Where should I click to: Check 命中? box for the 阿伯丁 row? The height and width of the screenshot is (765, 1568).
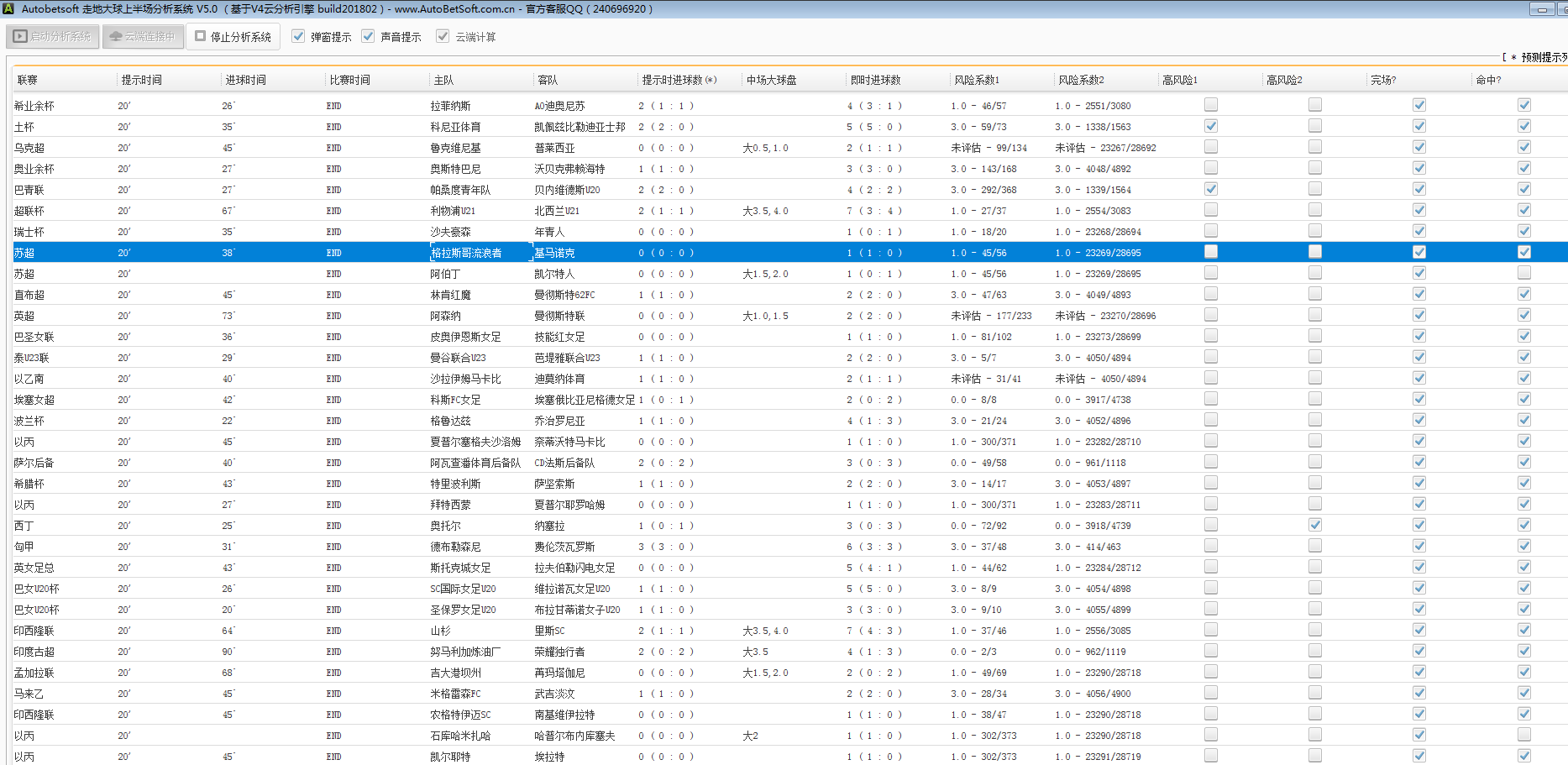point(1524,273)
